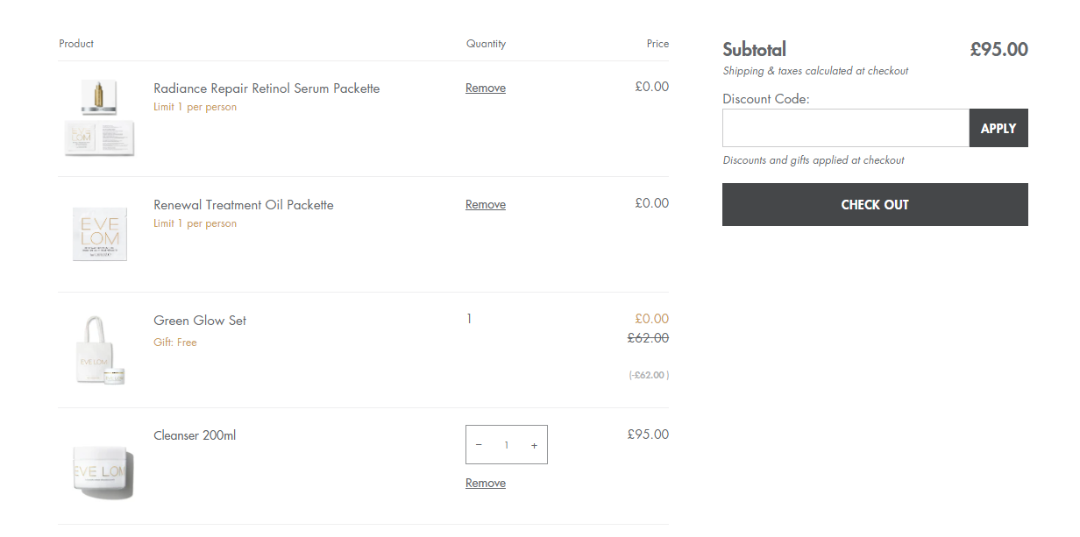
Task: Remove Cleanser 200ml from the cart
Action: [485, 483]
